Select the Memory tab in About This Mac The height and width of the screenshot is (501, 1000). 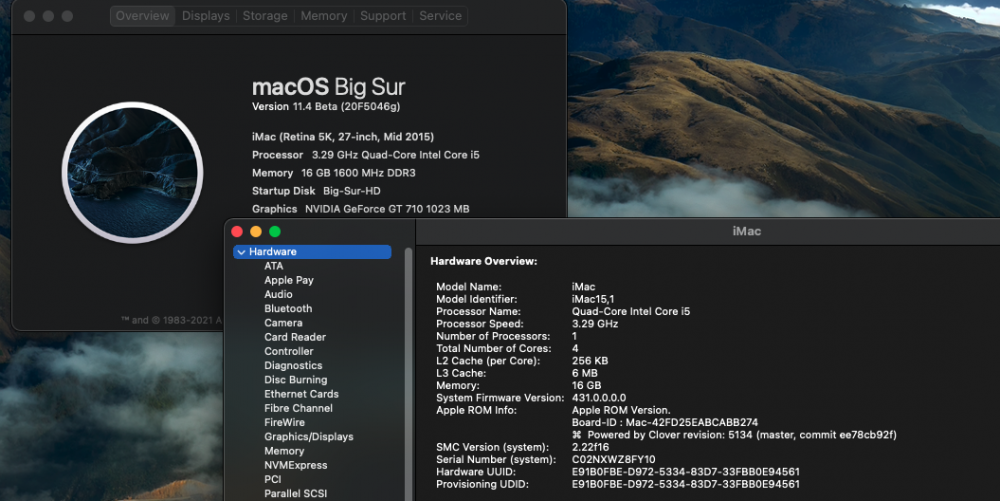(323, 16)
